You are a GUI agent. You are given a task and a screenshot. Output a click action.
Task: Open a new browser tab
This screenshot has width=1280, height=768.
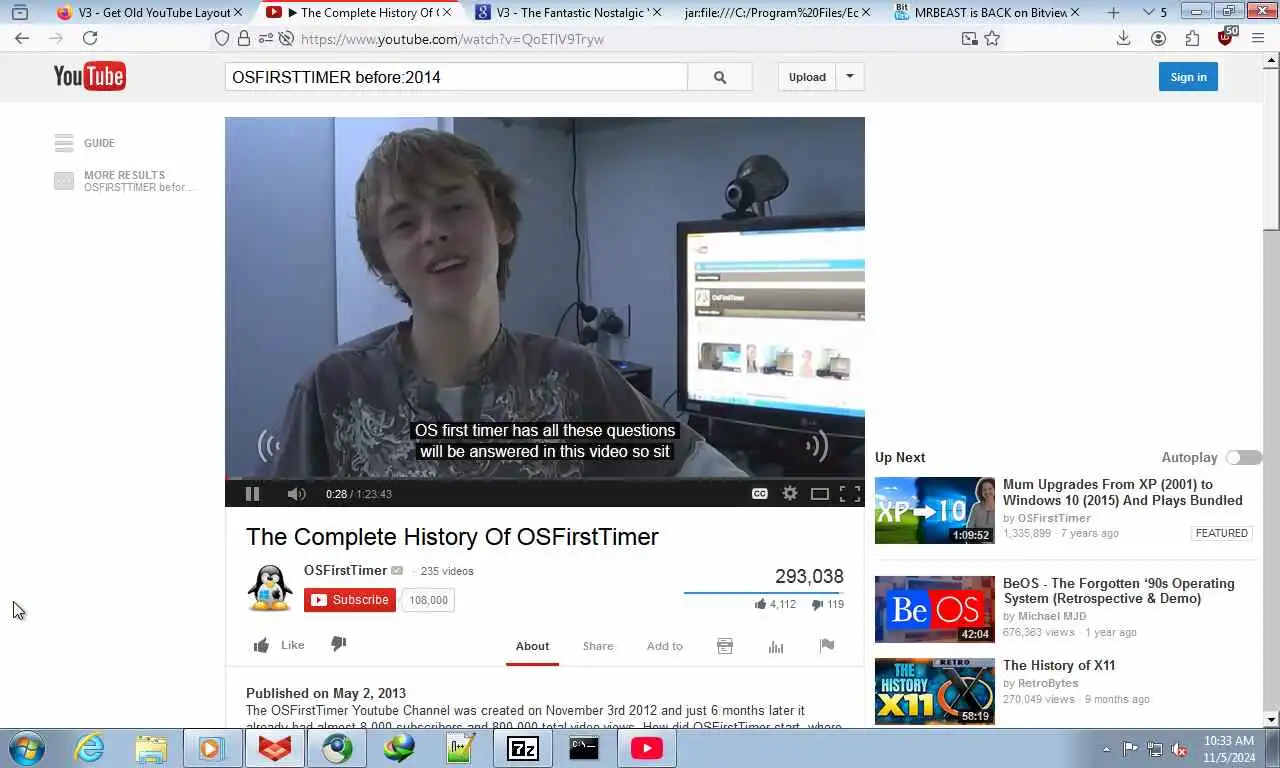[x=1113, y=13]
